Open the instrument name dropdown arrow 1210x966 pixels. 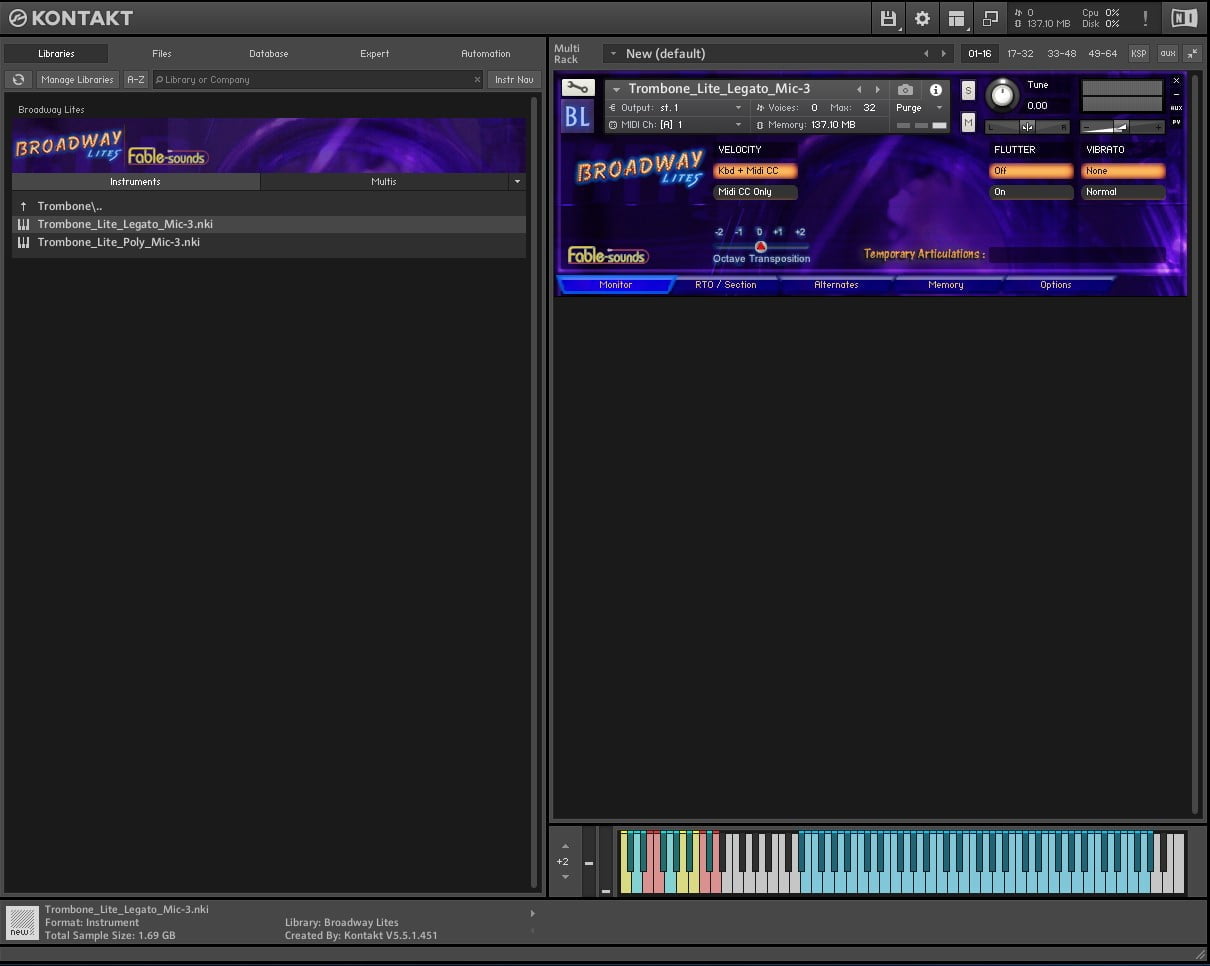pos(616,90)
